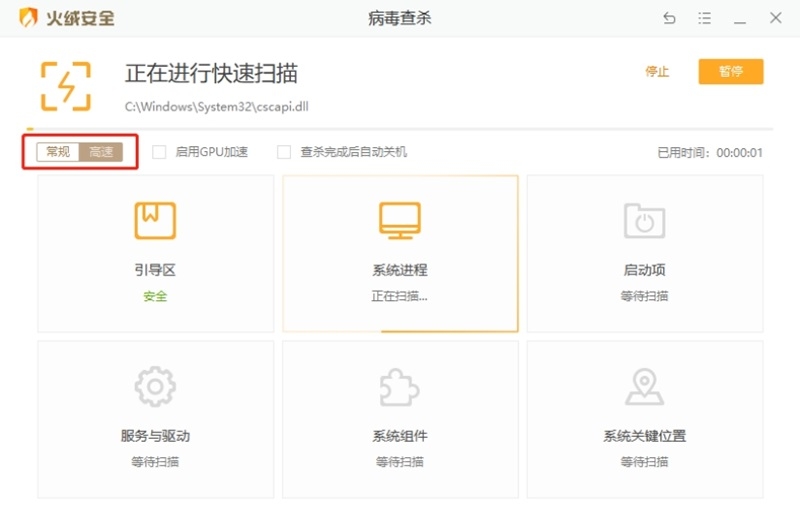Screen dimensions: 800x526
Task: Minimize the 火绒安全 window
Action: [x=740, y=22]
